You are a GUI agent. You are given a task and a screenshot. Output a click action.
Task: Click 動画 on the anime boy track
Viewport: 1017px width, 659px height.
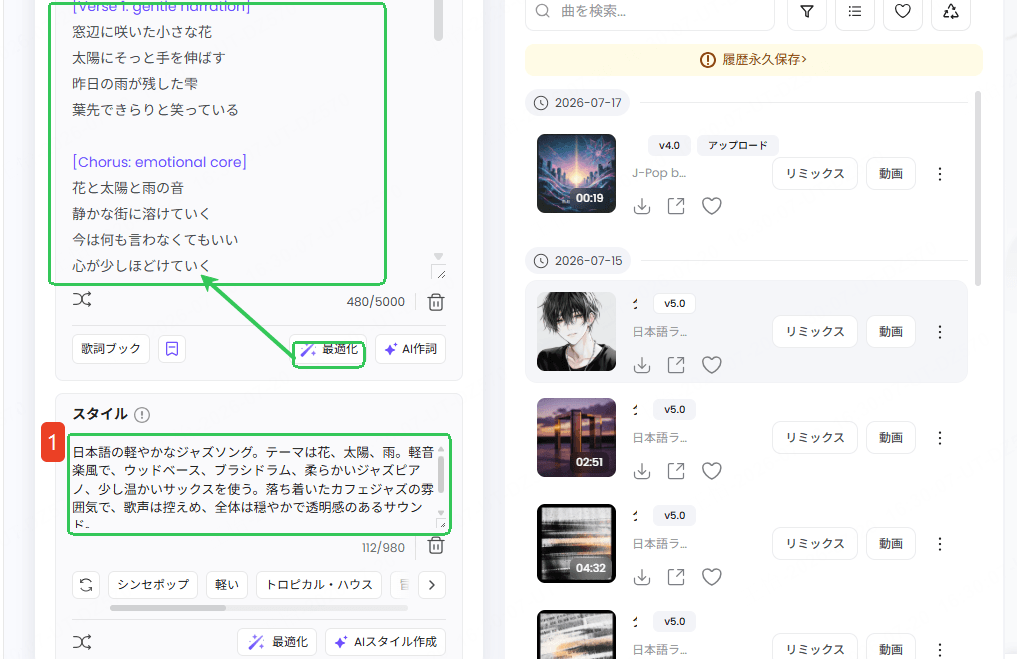891,332
